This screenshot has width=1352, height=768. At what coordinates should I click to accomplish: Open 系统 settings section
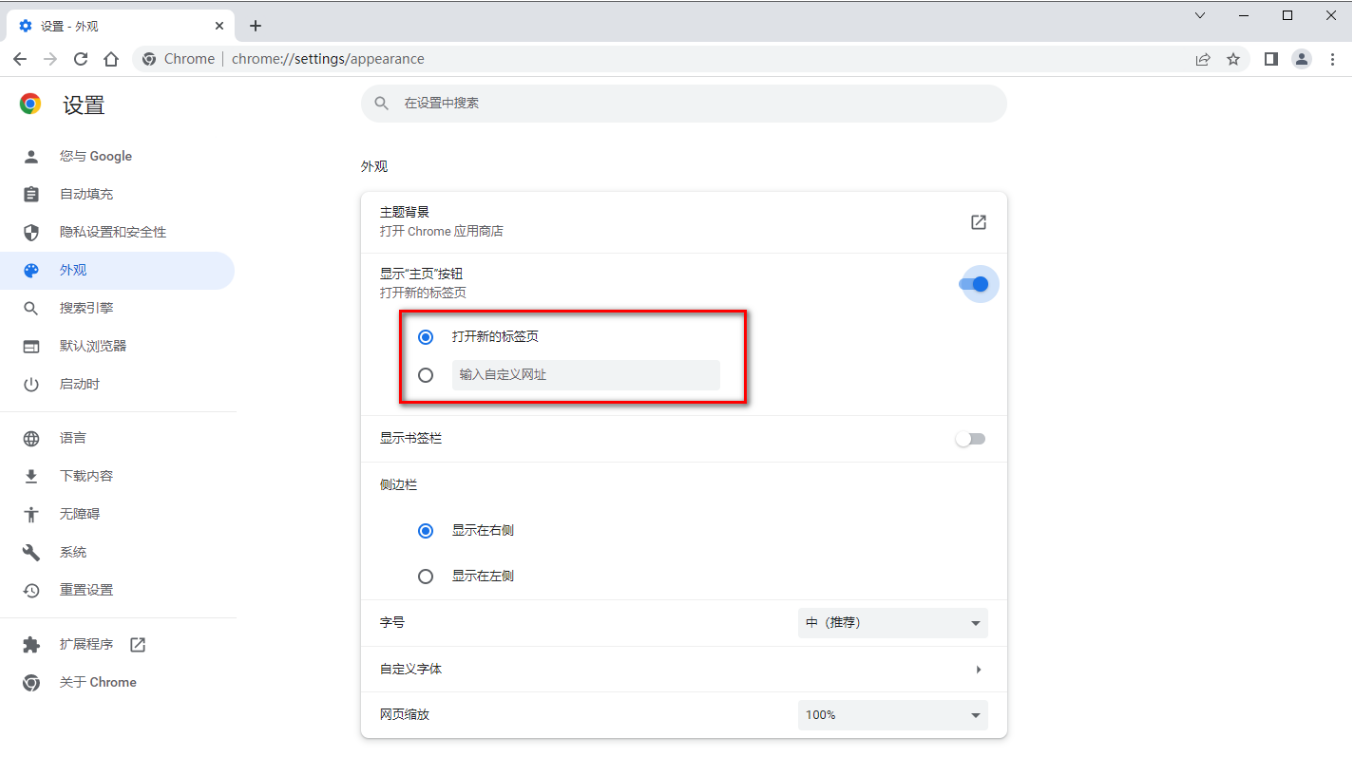pyautogui.click(x=117, y=552)
